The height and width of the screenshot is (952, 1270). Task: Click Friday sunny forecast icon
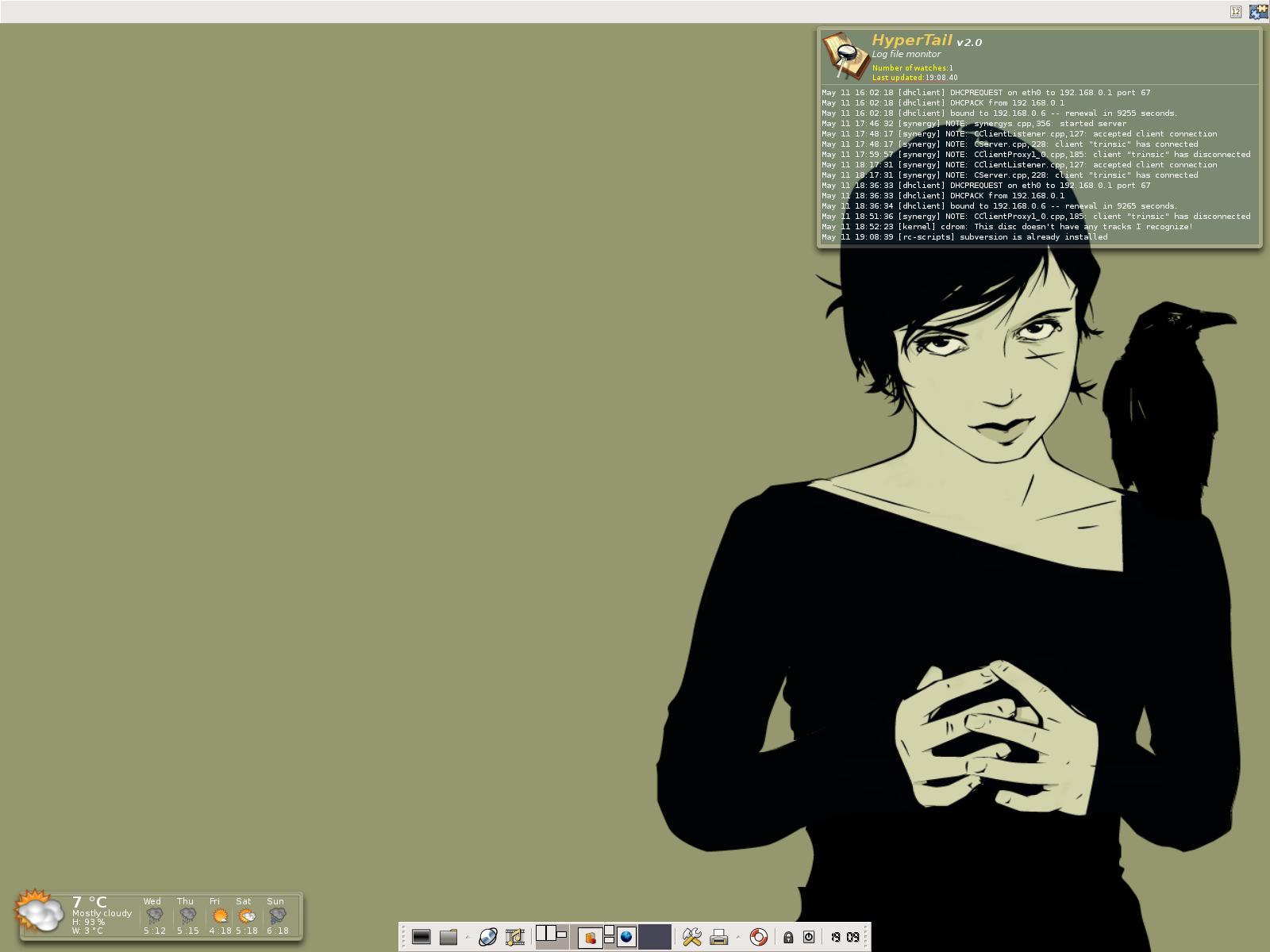tap(220, 916)
